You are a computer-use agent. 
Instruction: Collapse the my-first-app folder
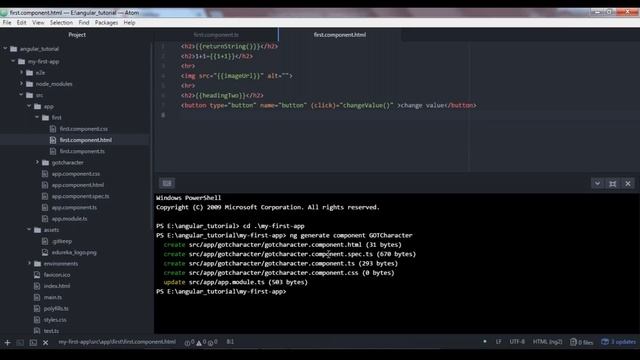pyautogui.click(x=13, y=61)
